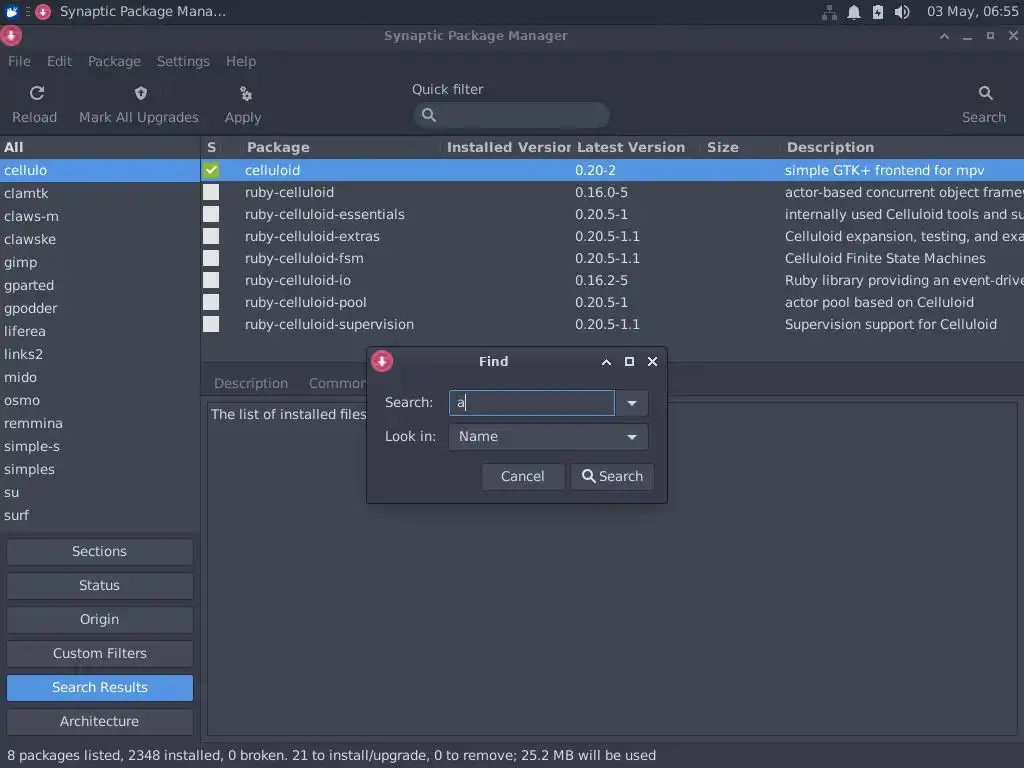The image size is (1024, 768).
Task: Maximize the Find dialog
Action: pos(629,362)
